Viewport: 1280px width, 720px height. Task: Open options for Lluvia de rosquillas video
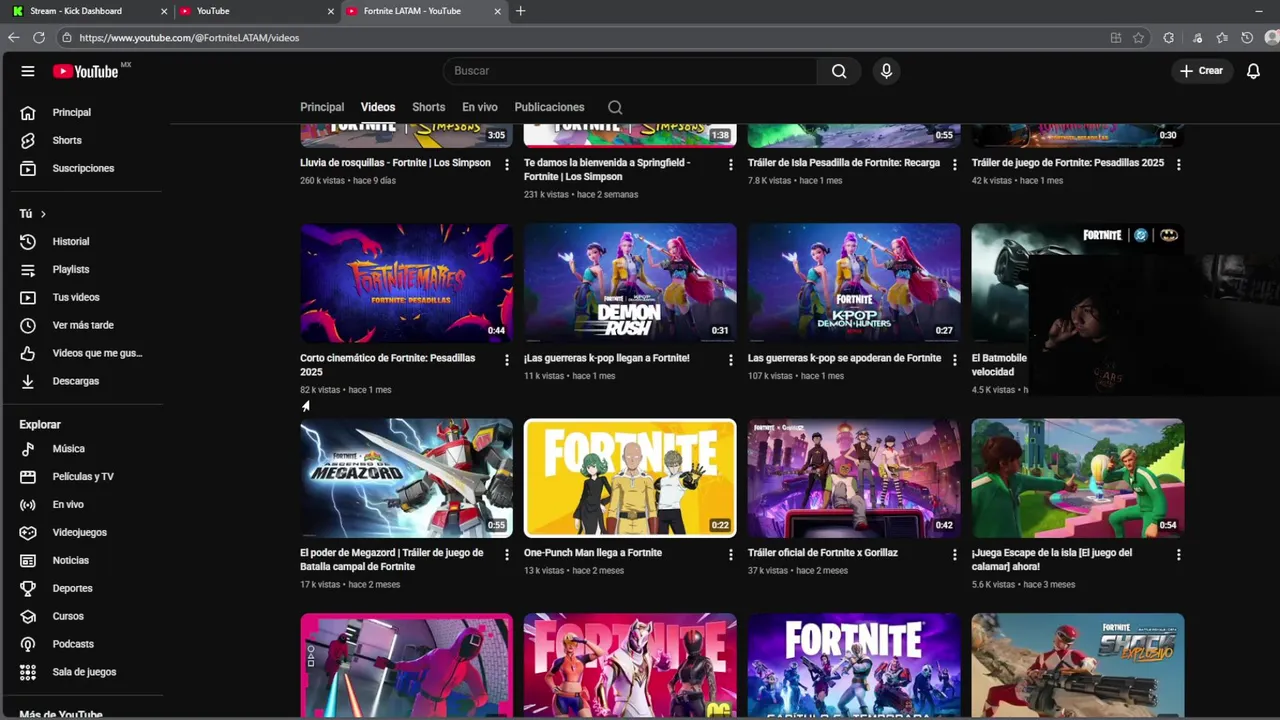click(507, 165)
